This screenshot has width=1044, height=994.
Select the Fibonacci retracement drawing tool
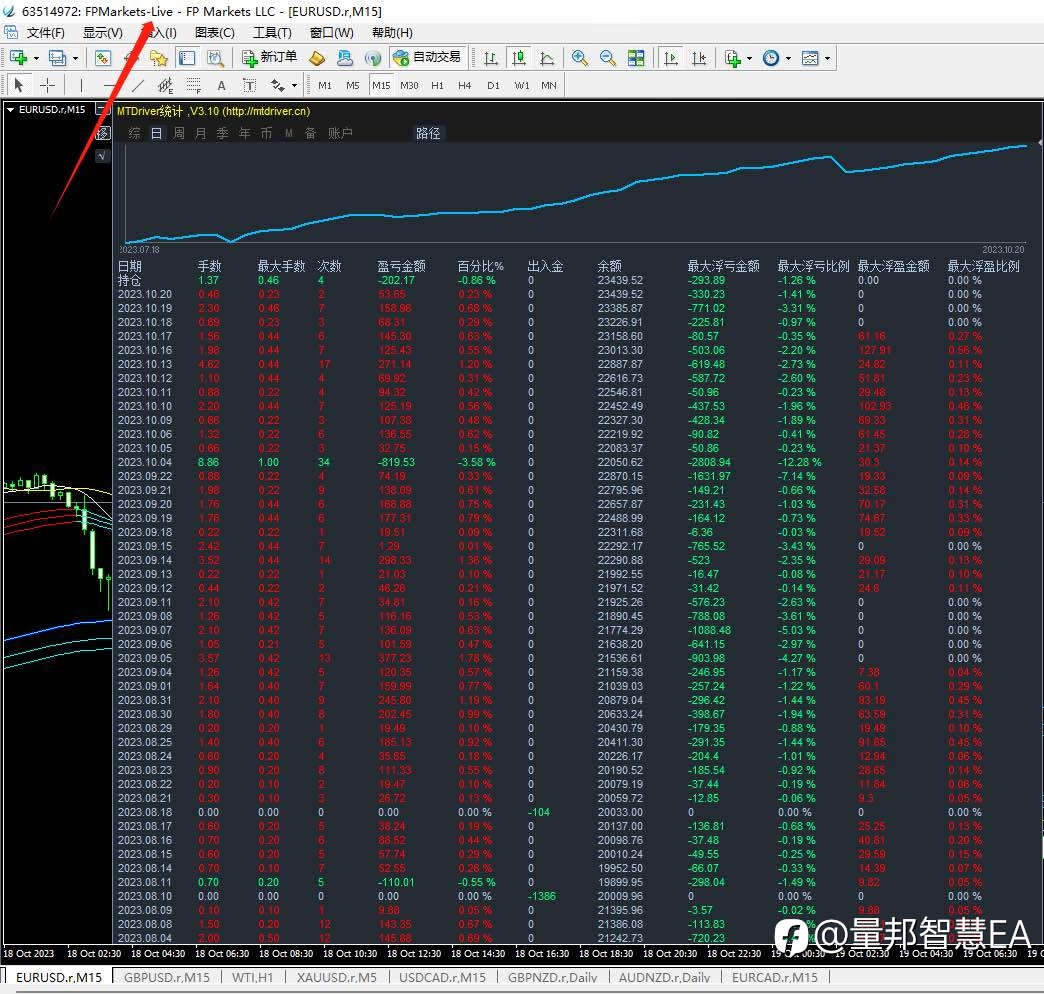pos(193,85)
